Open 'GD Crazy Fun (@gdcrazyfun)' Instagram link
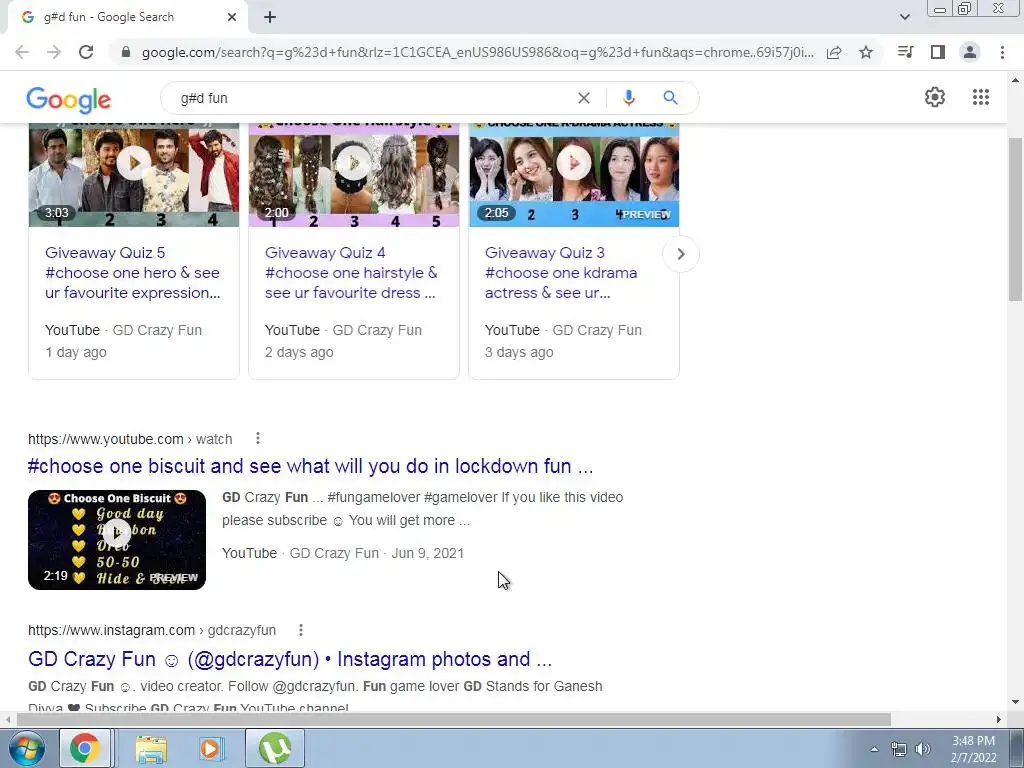 (290, 659)
